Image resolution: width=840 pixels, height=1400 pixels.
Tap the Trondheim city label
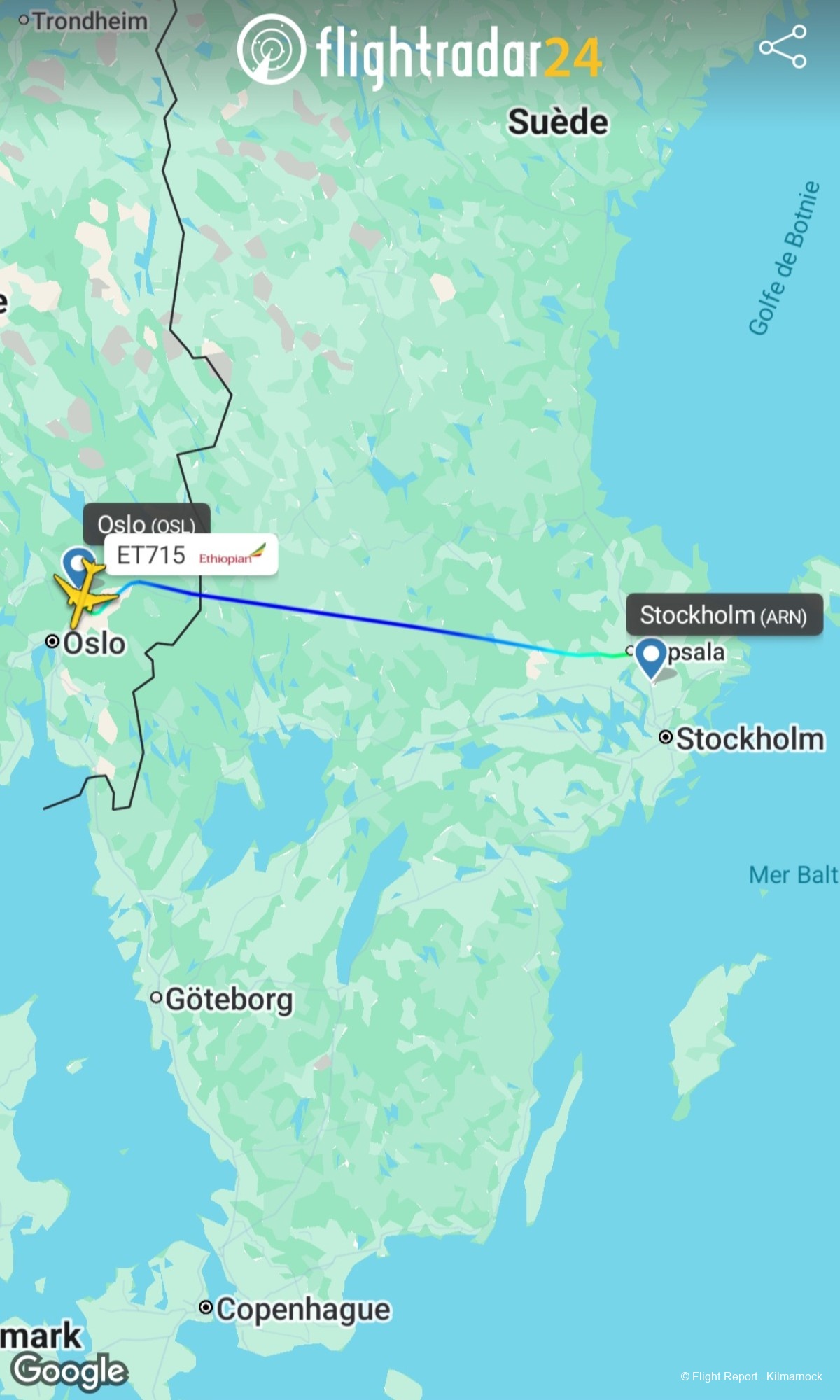(x=90, y=21)
